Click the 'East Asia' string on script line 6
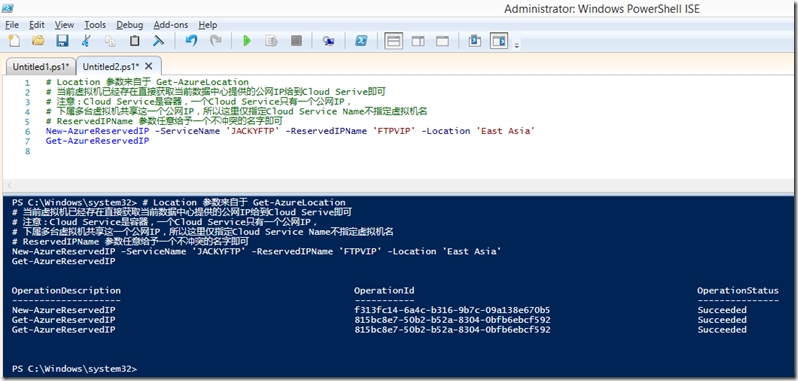 pyautogui.click(x=505, y=131)
